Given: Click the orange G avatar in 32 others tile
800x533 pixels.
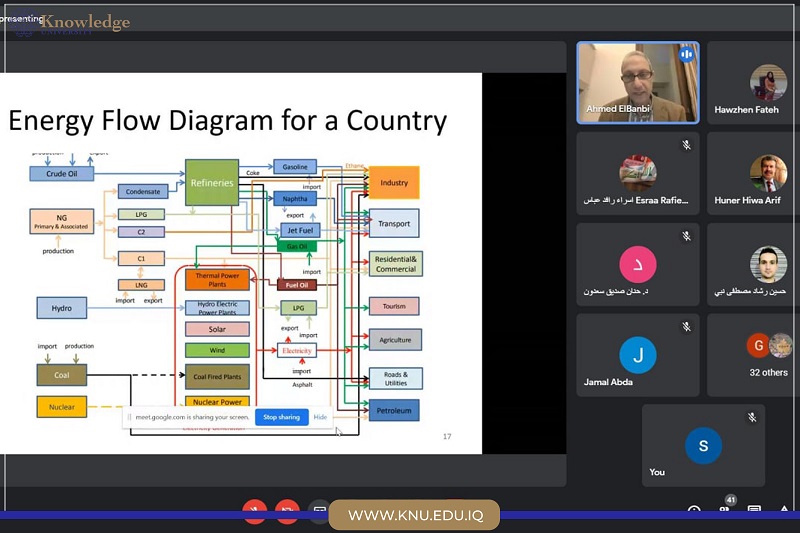Looking at the screenshot, I should click(x=758, y=345).
